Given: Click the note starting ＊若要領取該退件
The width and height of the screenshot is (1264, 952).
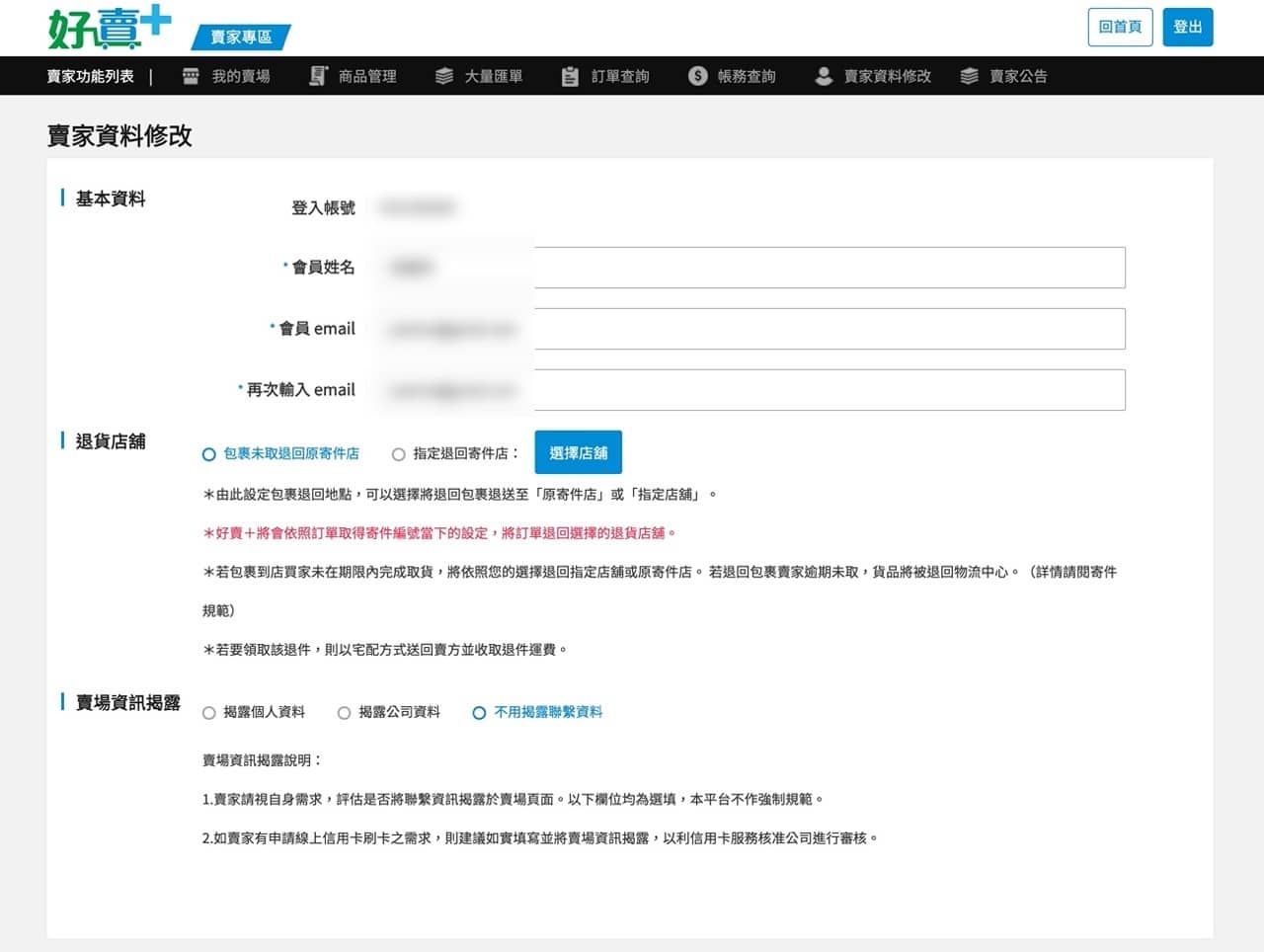Looking at the screenshot, I should 385,650.
